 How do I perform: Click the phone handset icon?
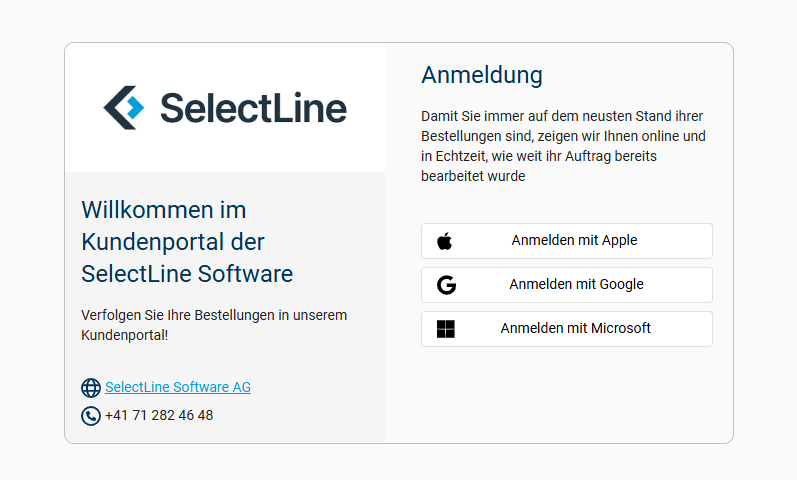[91, 416]
